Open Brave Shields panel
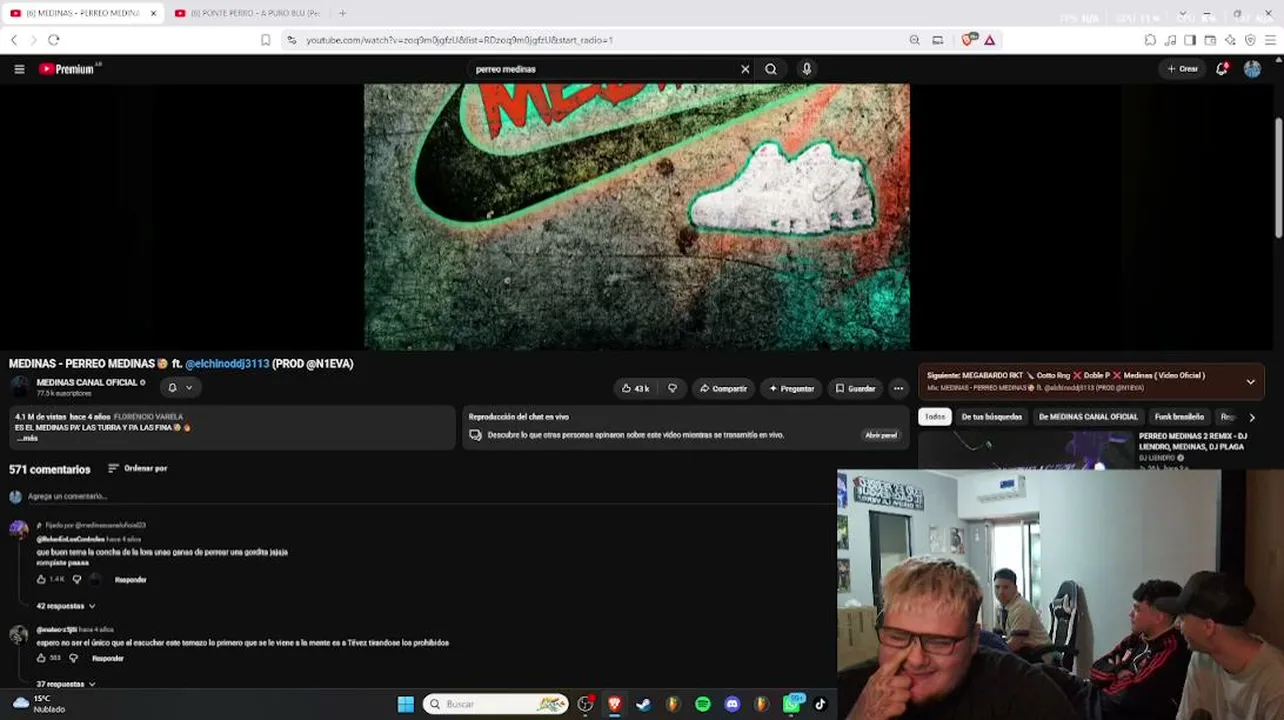The height and width of the screenshot is (720, 1284). 967,40
